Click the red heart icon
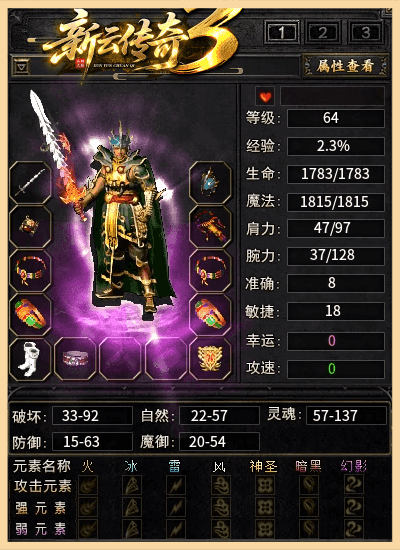Image resolution: width=400 pixels, height=550 pixels. pos(265,96)
